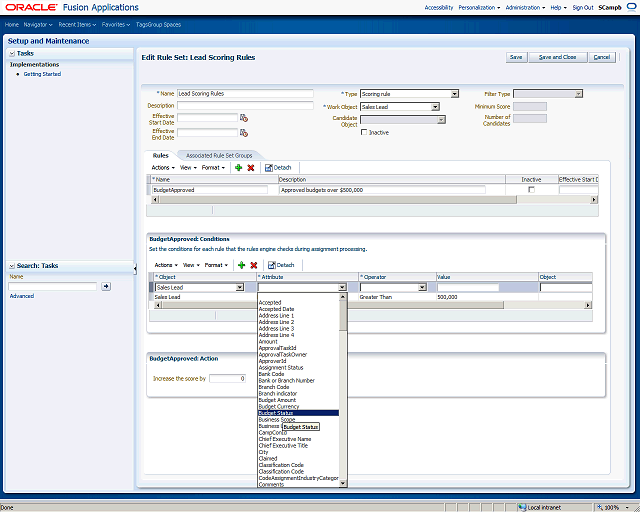Image resolution: width=640 pixels, height=512 pixels.
Task: Click the BudgetApproved rule name field
Action: (210, 189)
